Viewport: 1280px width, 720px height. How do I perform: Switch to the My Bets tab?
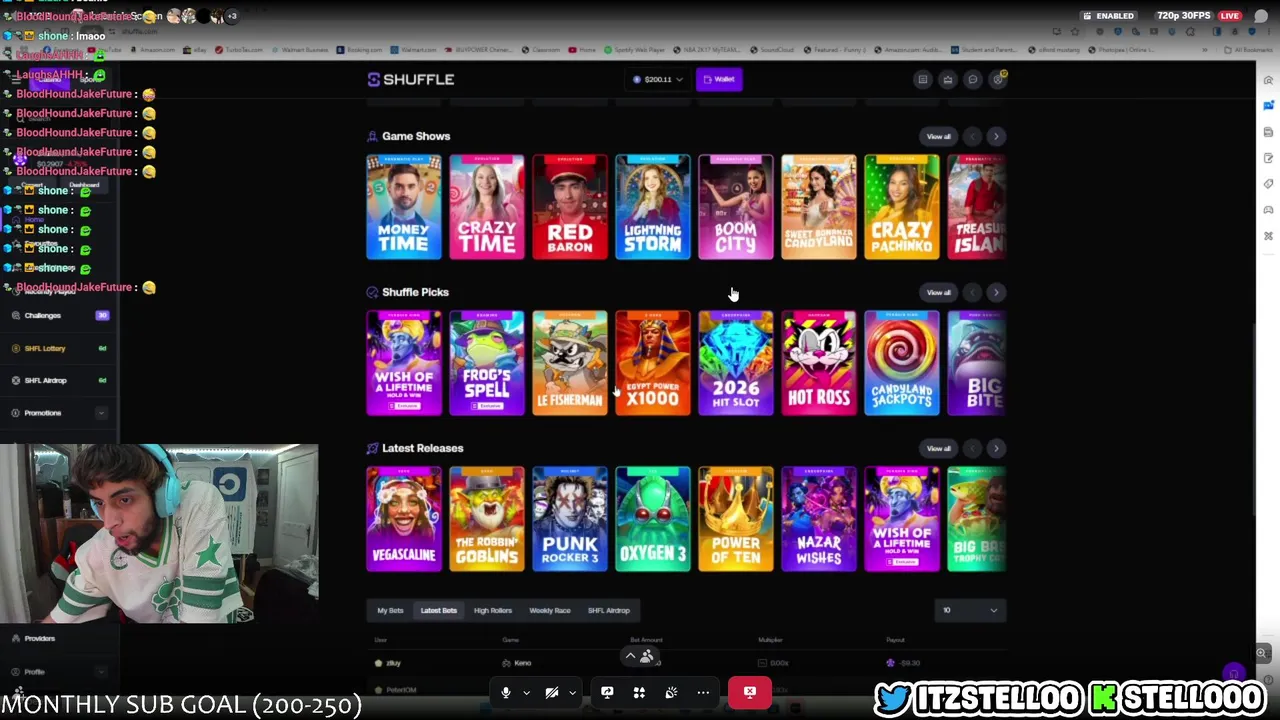pos(390,610)
